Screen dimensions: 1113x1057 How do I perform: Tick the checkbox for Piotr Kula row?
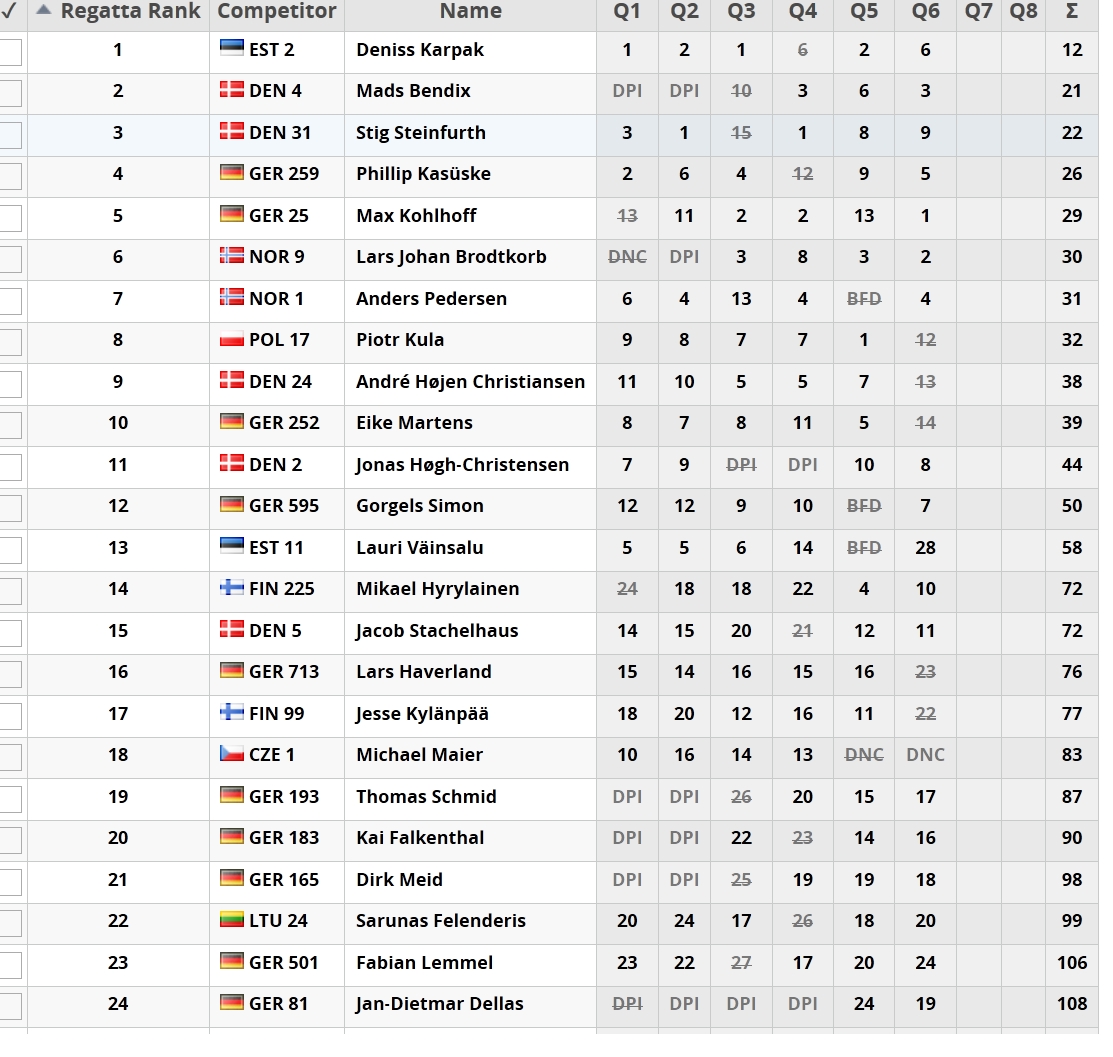pos(10,342)
